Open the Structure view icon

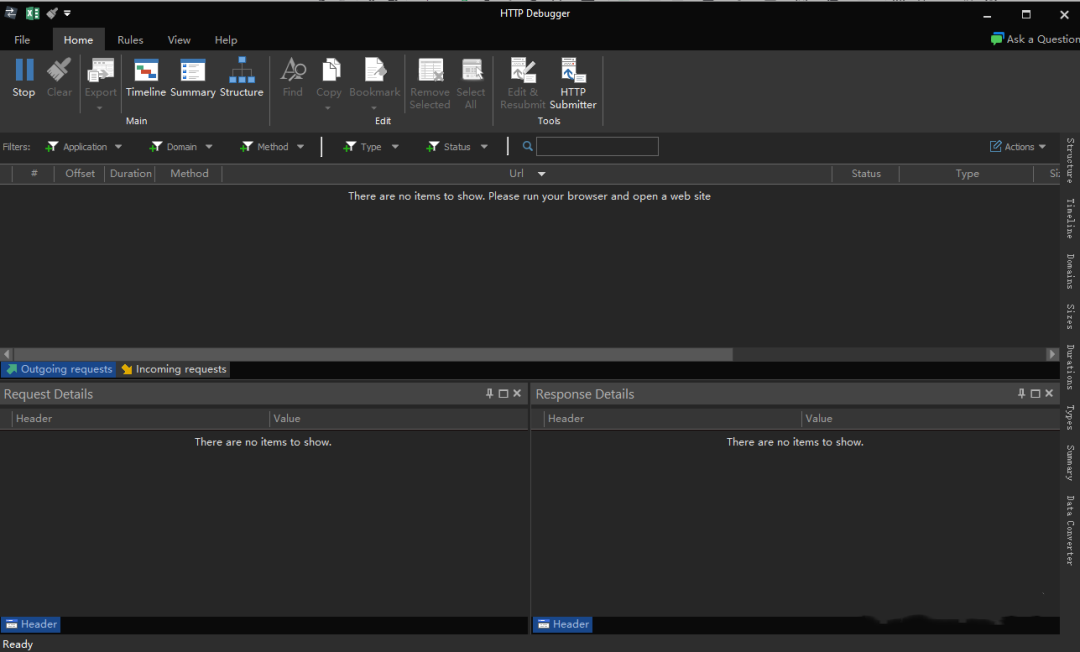(x=242, y=70)
